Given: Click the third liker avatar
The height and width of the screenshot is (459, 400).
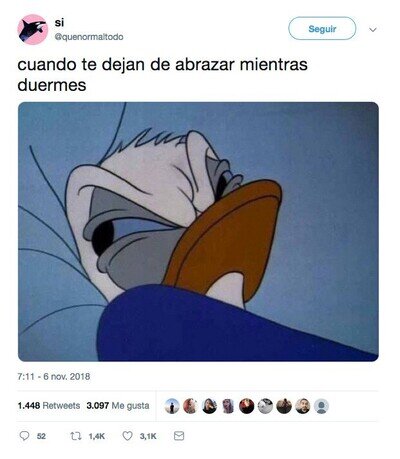Looking at the screenshot, I should (x=209, y=406).
